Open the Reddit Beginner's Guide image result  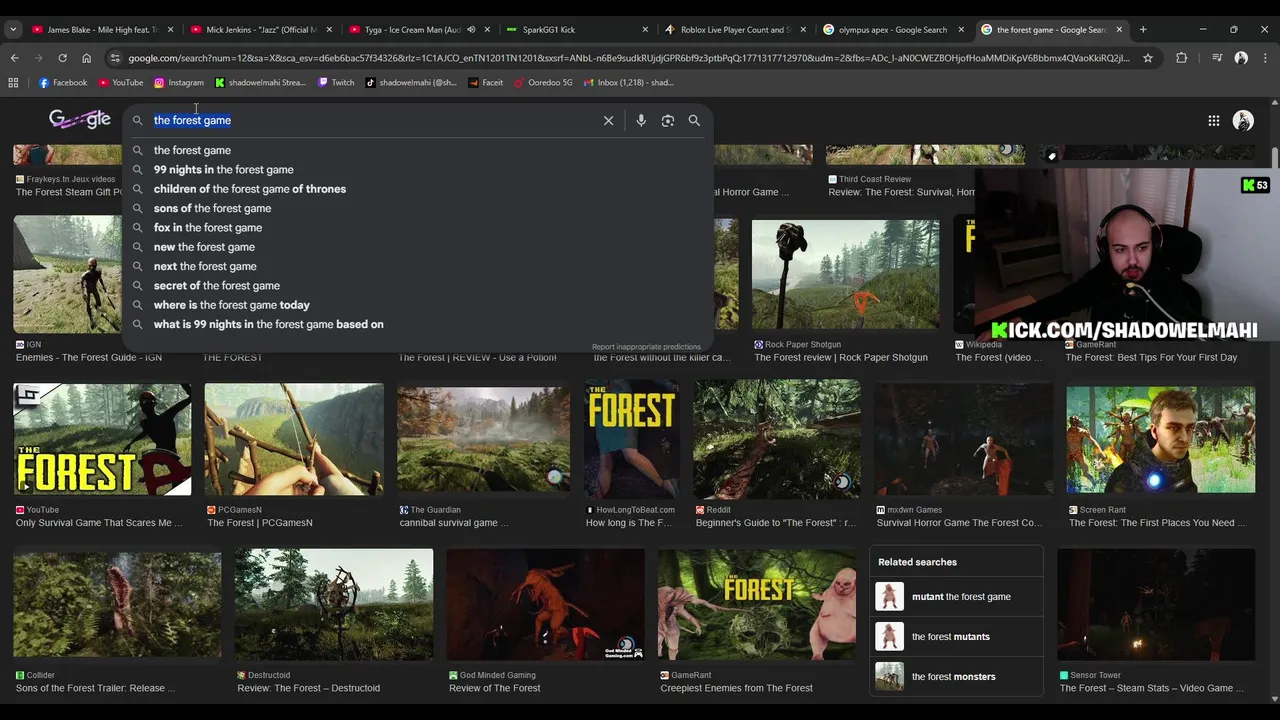pos(776,440)
